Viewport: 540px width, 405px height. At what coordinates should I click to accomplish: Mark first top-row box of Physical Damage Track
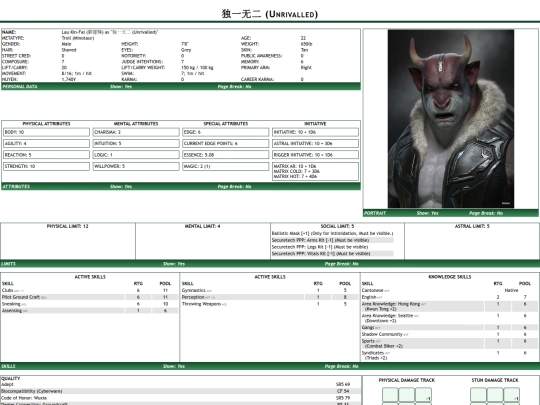390,395
